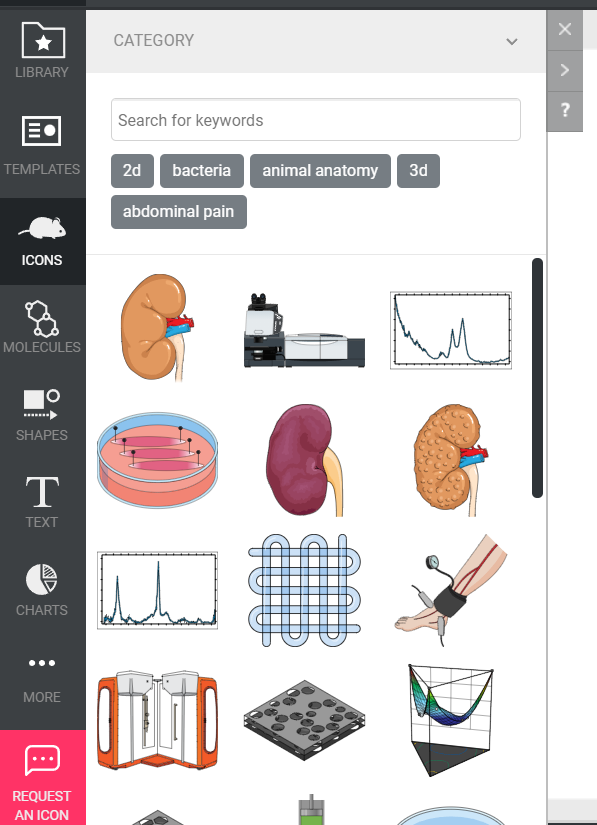Expand the Category dropdown
This screenshot has height=825, width=597.
[x=316, y=41]
